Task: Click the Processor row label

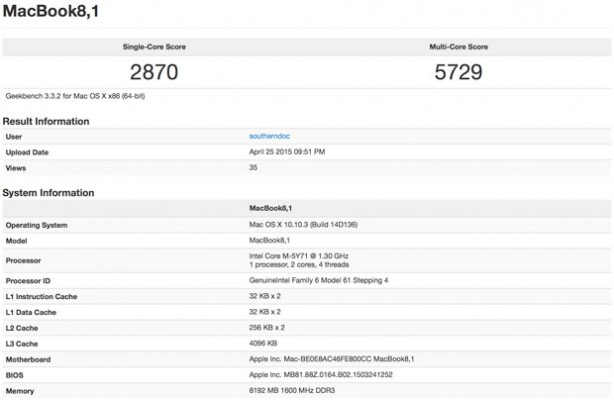Action: [23, 261]
